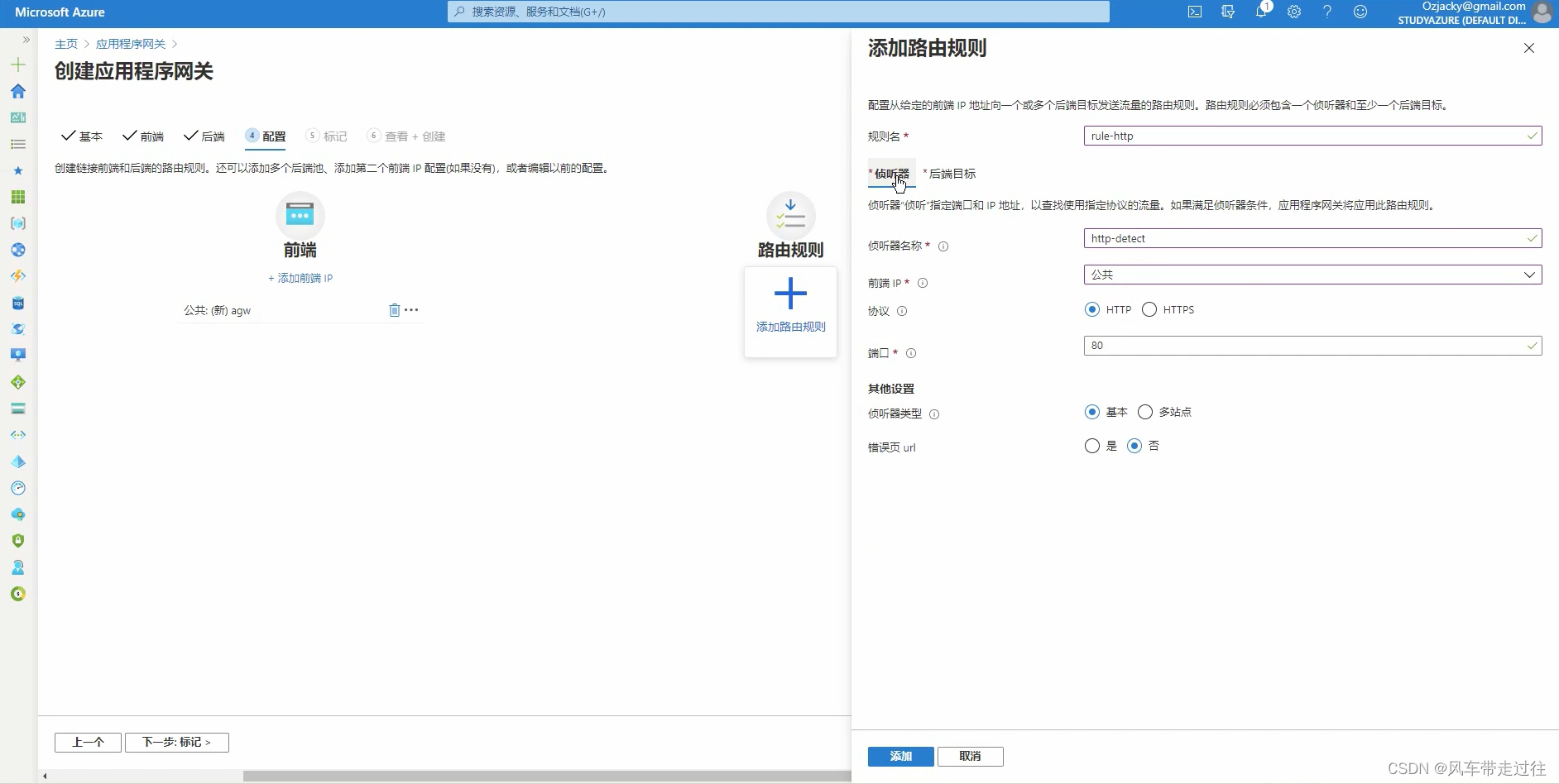The width and height of the screenshot is (1559, 784).
Task: Go to the 配置 wizard step
Action: coord(266,136)
